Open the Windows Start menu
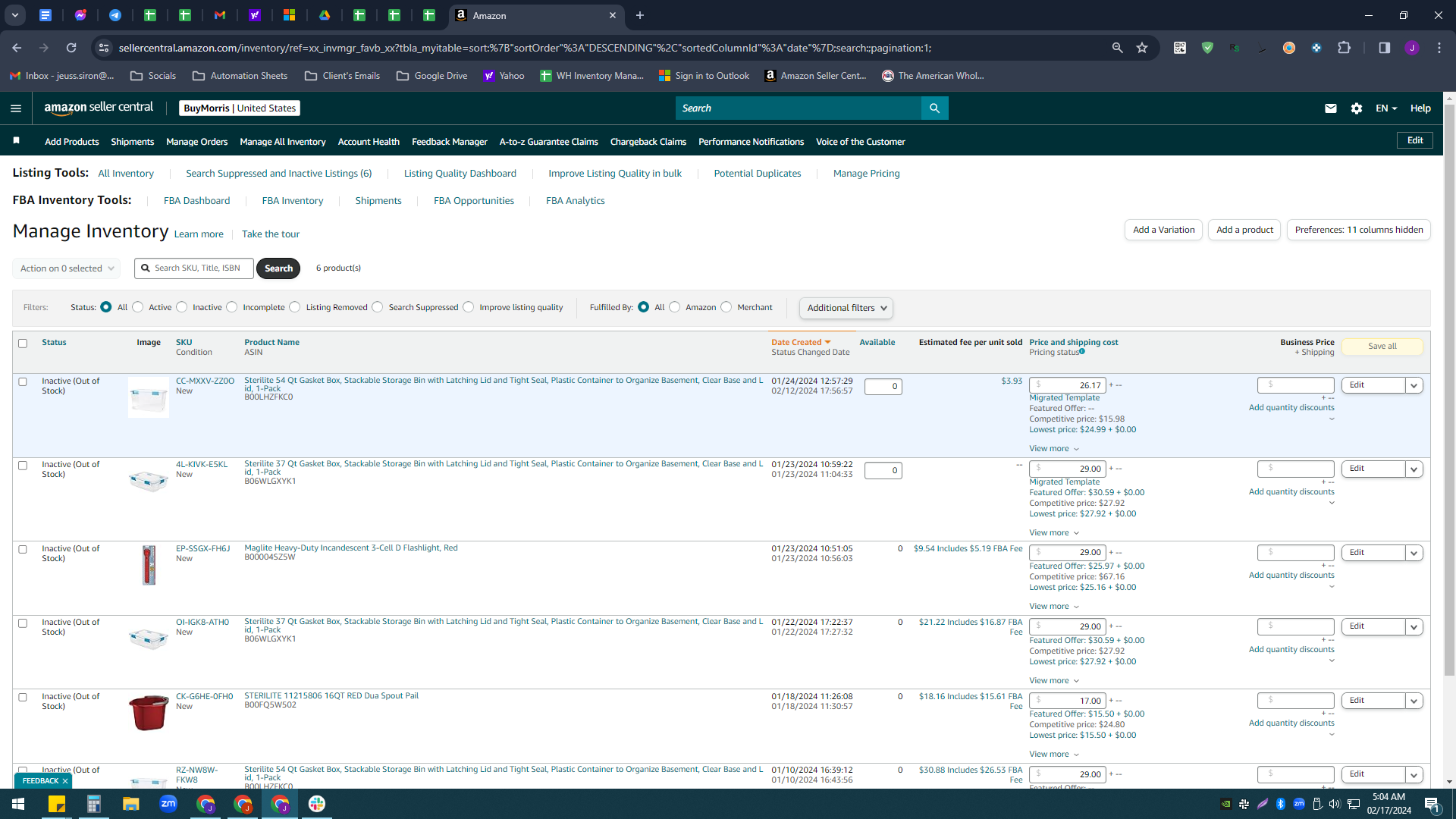The image size is (1456, 819). click(18, 804)
